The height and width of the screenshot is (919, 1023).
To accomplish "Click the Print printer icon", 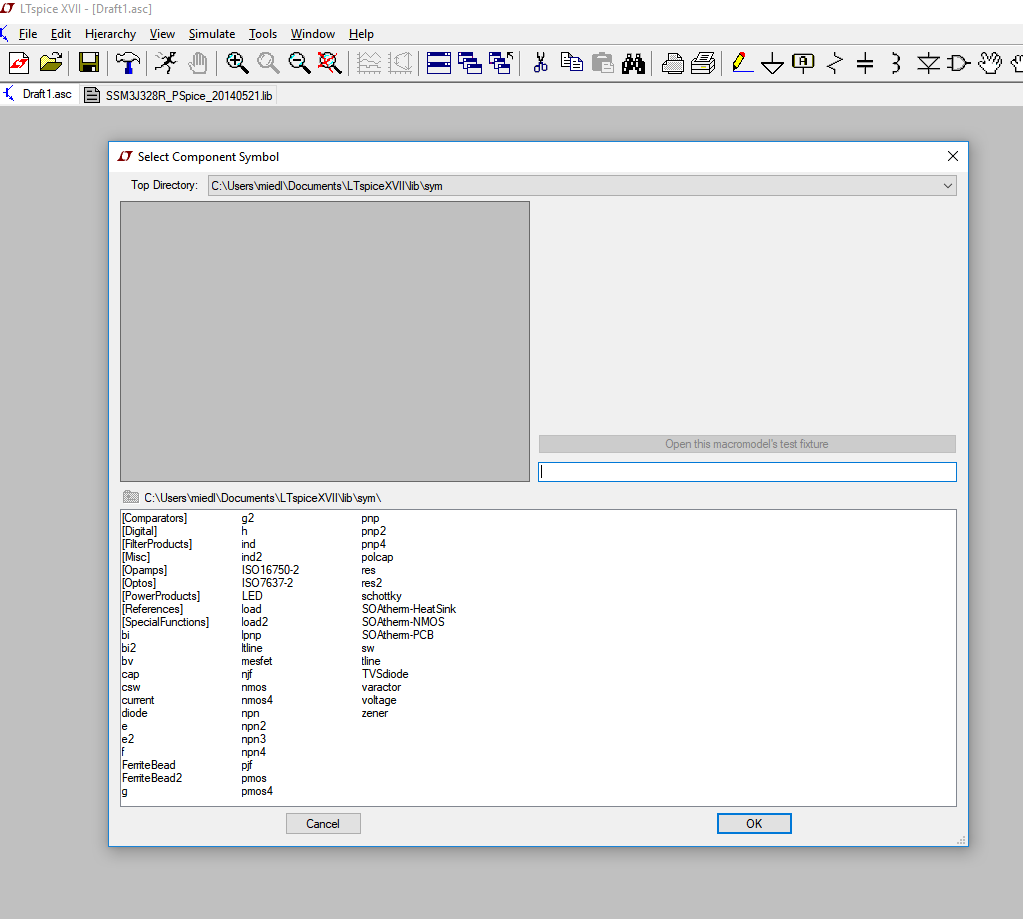I will point(703,63).
